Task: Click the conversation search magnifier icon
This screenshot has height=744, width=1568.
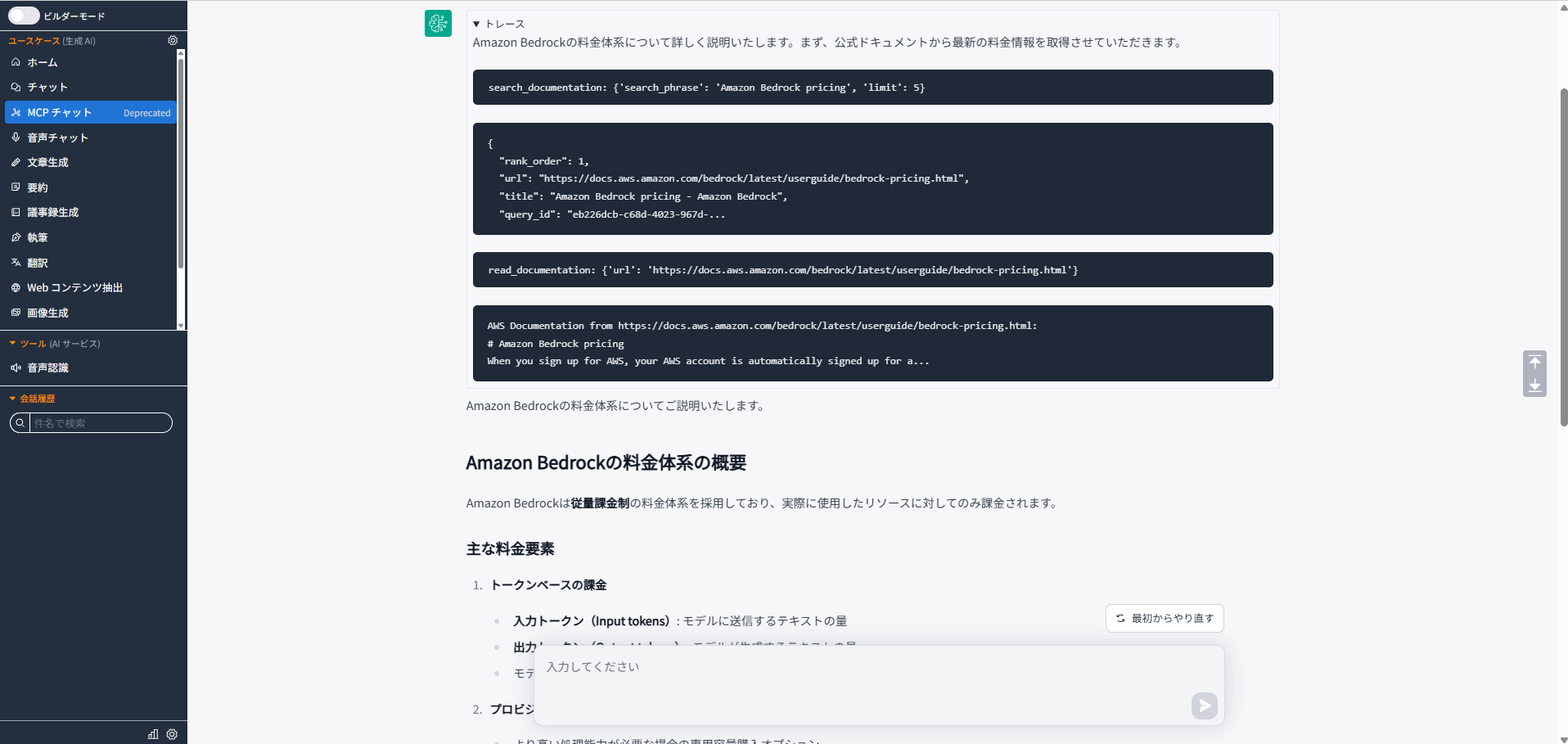Action: tap(20, 423)
